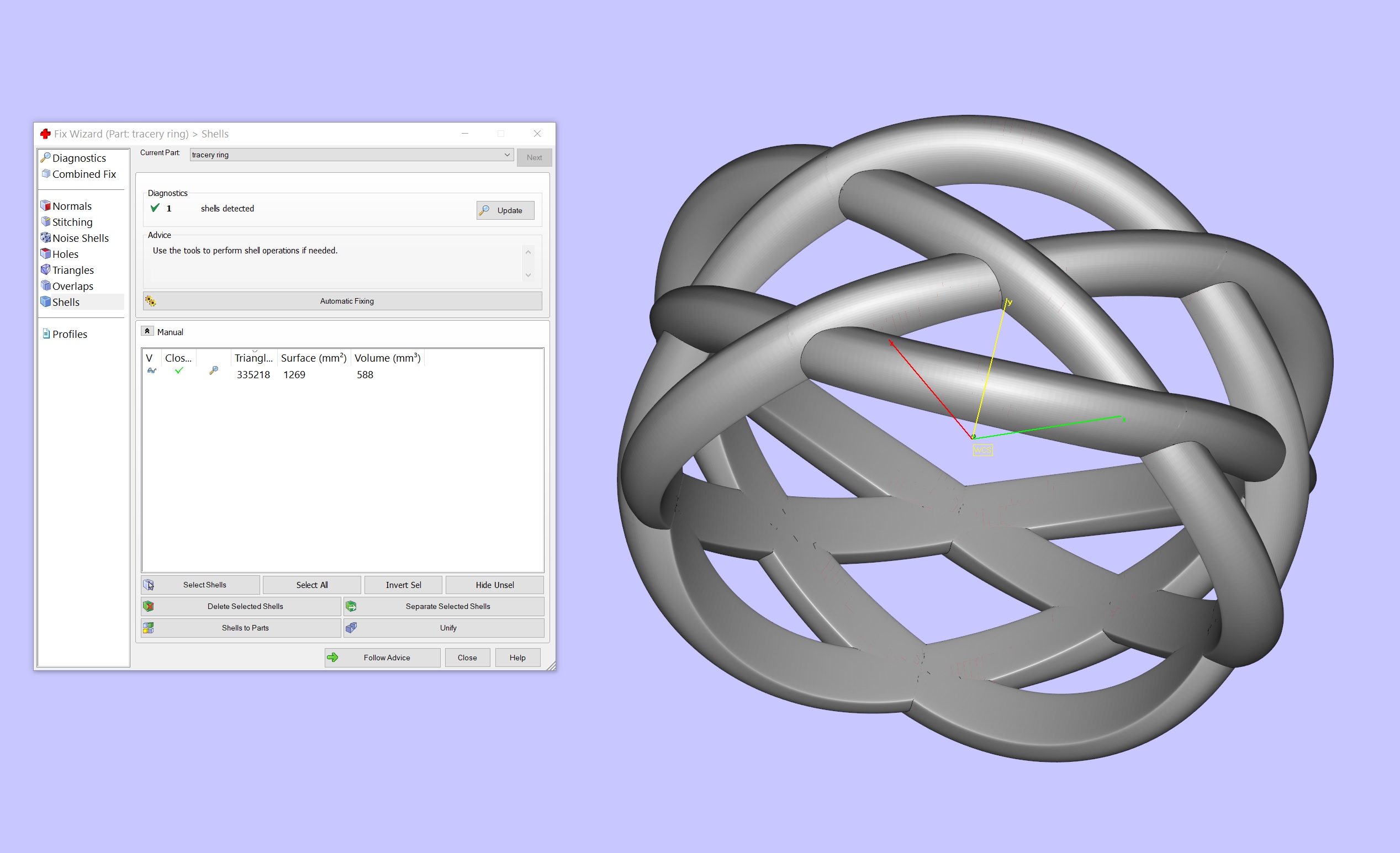1400x853 pixels.
Task: Click the Automatic Fixing gear icon
Action: coord(151,301)
